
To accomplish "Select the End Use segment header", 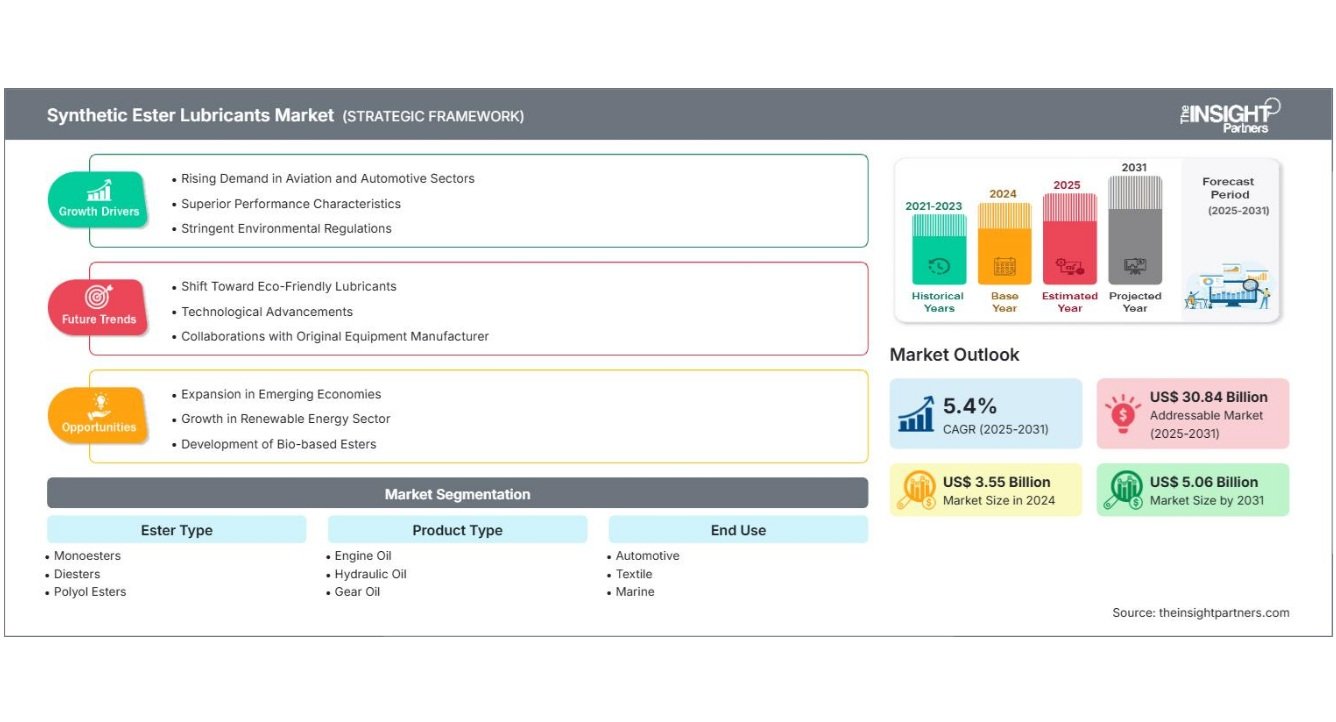I will 738,530.
